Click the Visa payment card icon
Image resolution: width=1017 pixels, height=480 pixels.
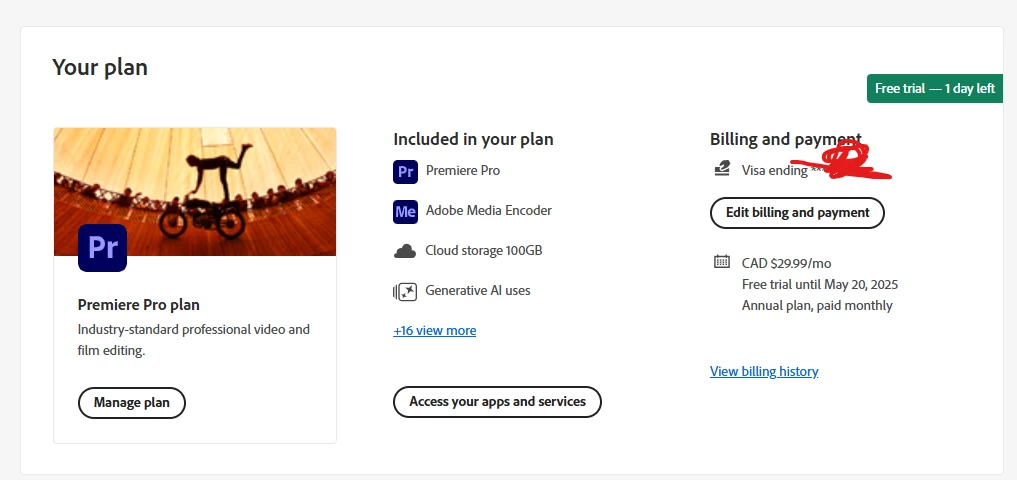(x=722, y=169)
